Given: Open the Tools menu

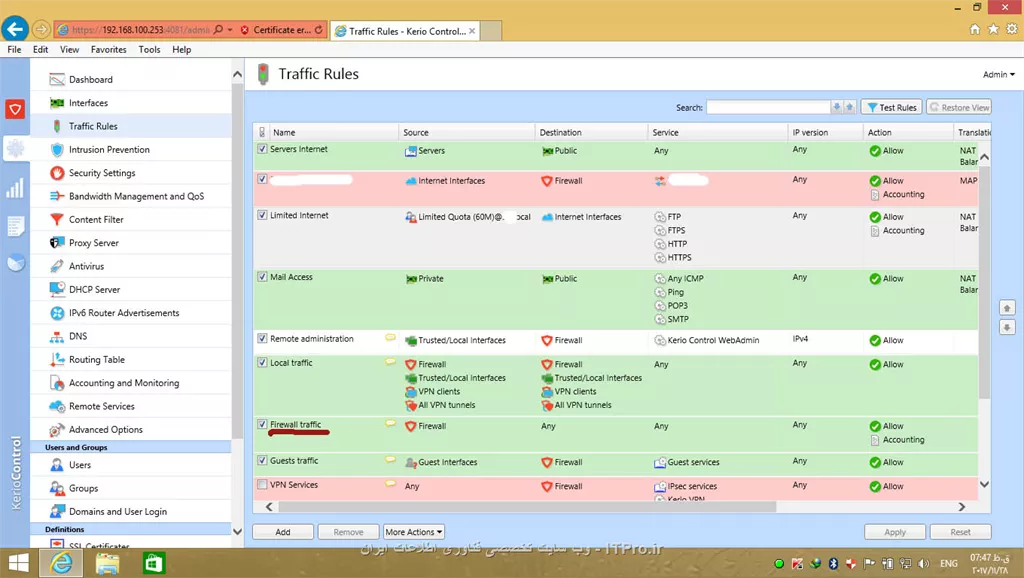Looking at the screenshot, I should 149,50.
